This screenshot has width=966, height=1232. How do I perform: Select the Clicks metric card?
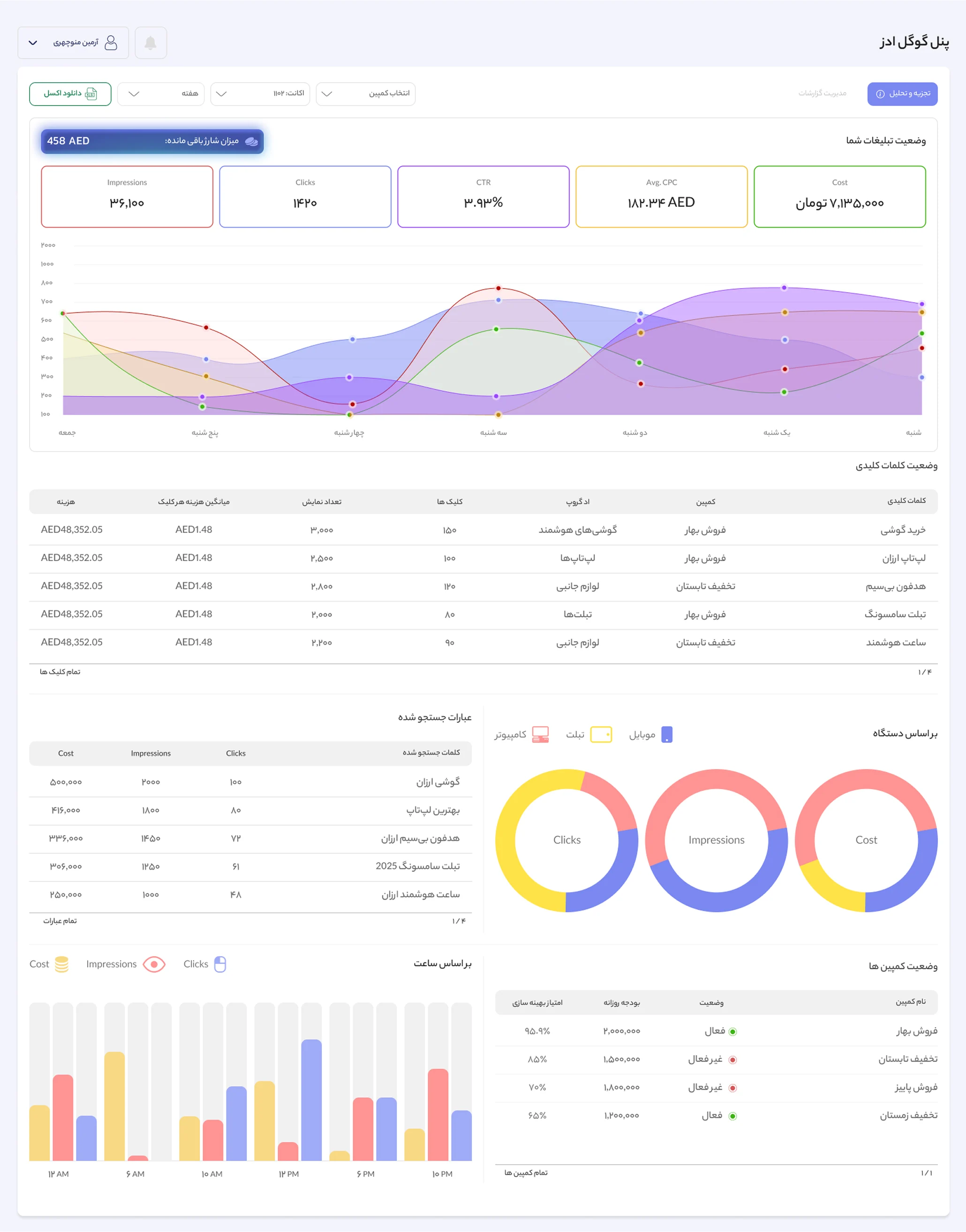point(305,197)
